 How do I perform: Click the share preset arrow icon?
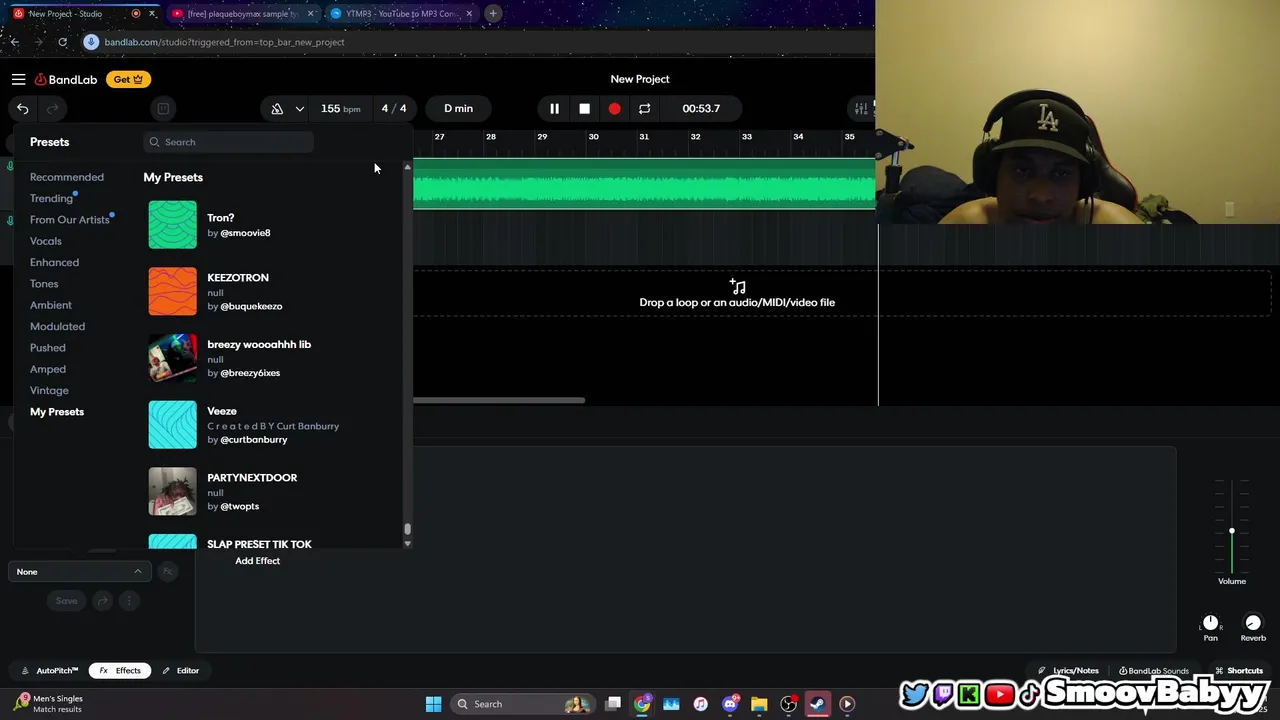[102, 601]
